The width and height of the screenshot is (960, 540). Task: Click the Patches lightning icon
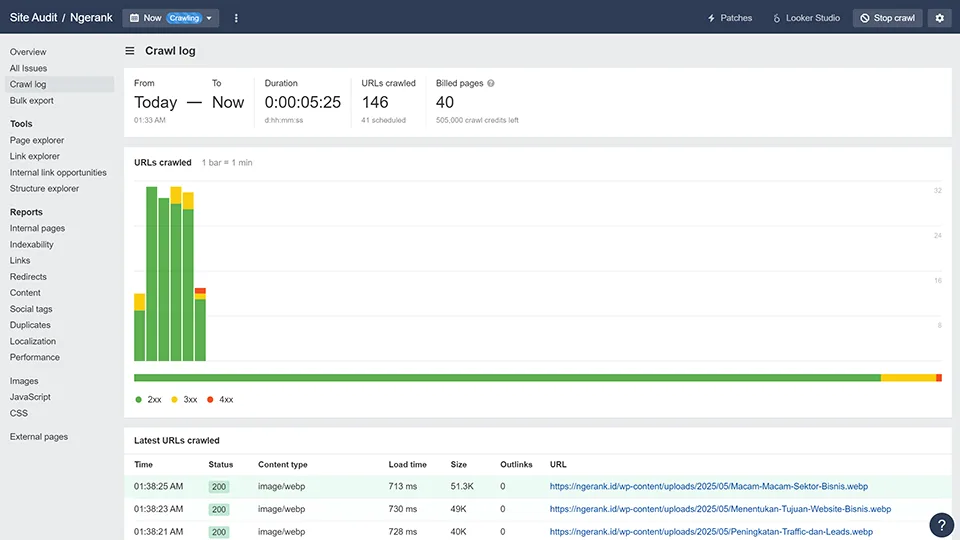(x=712, y=18)
